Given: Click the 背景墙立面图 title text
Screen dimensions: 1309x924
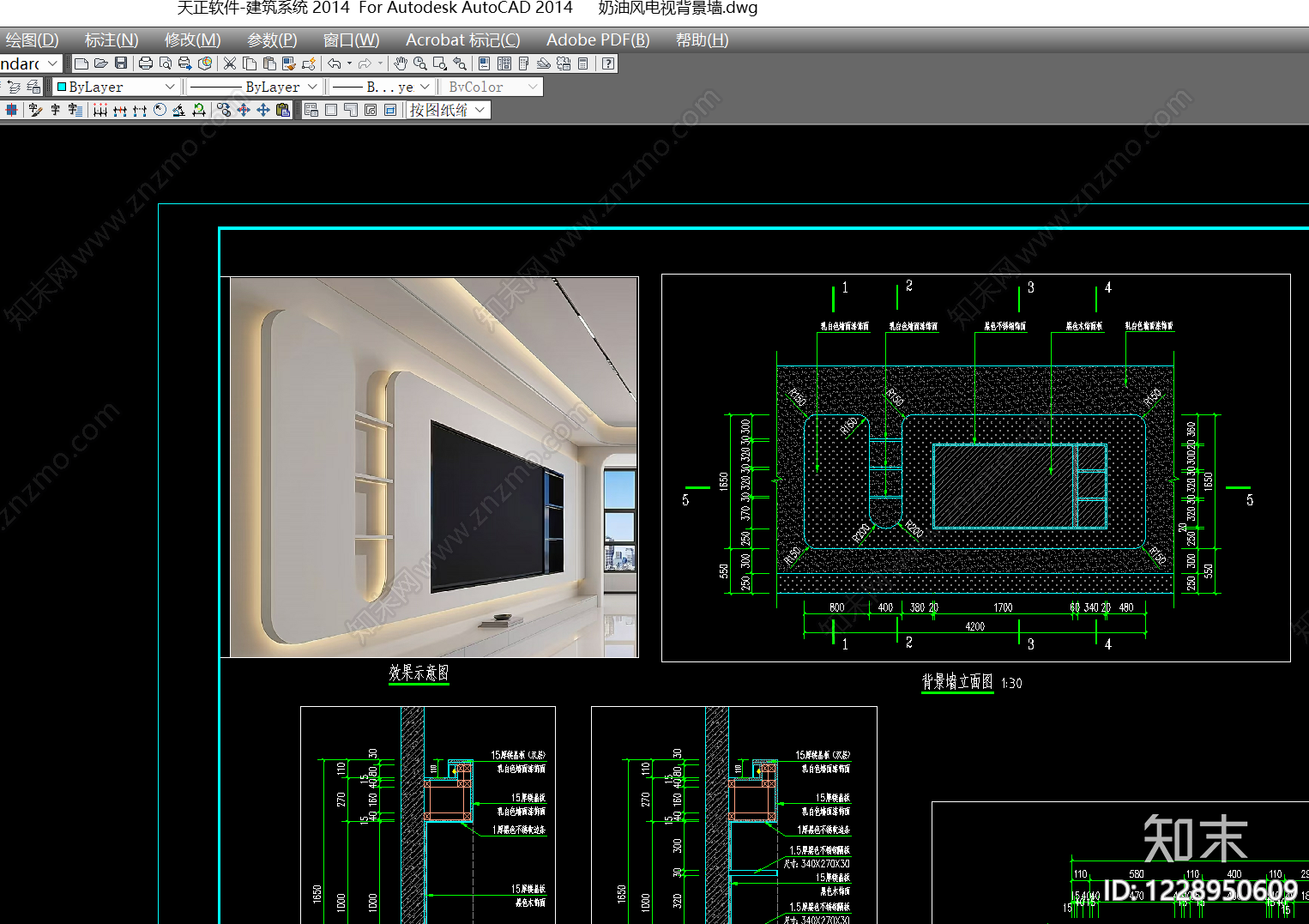Looking at the screenshot, I should (957, 682).
